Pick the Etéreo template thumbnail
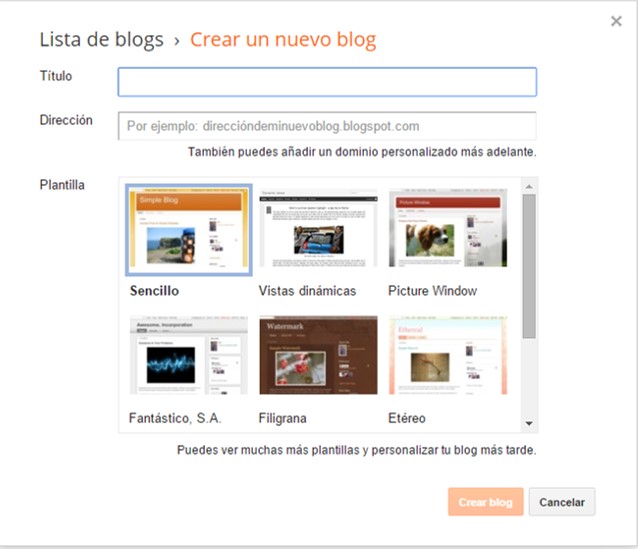The height and width of the screenshot is (549, 638). [x=448, y=355]
